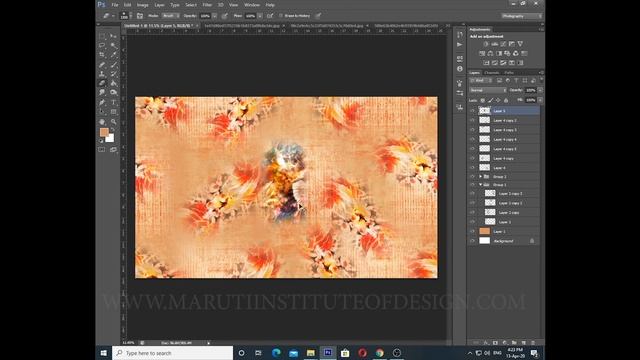The image size is (640, 360).
Task: Check the Erase to History checkbox
Action: point(281,16)
